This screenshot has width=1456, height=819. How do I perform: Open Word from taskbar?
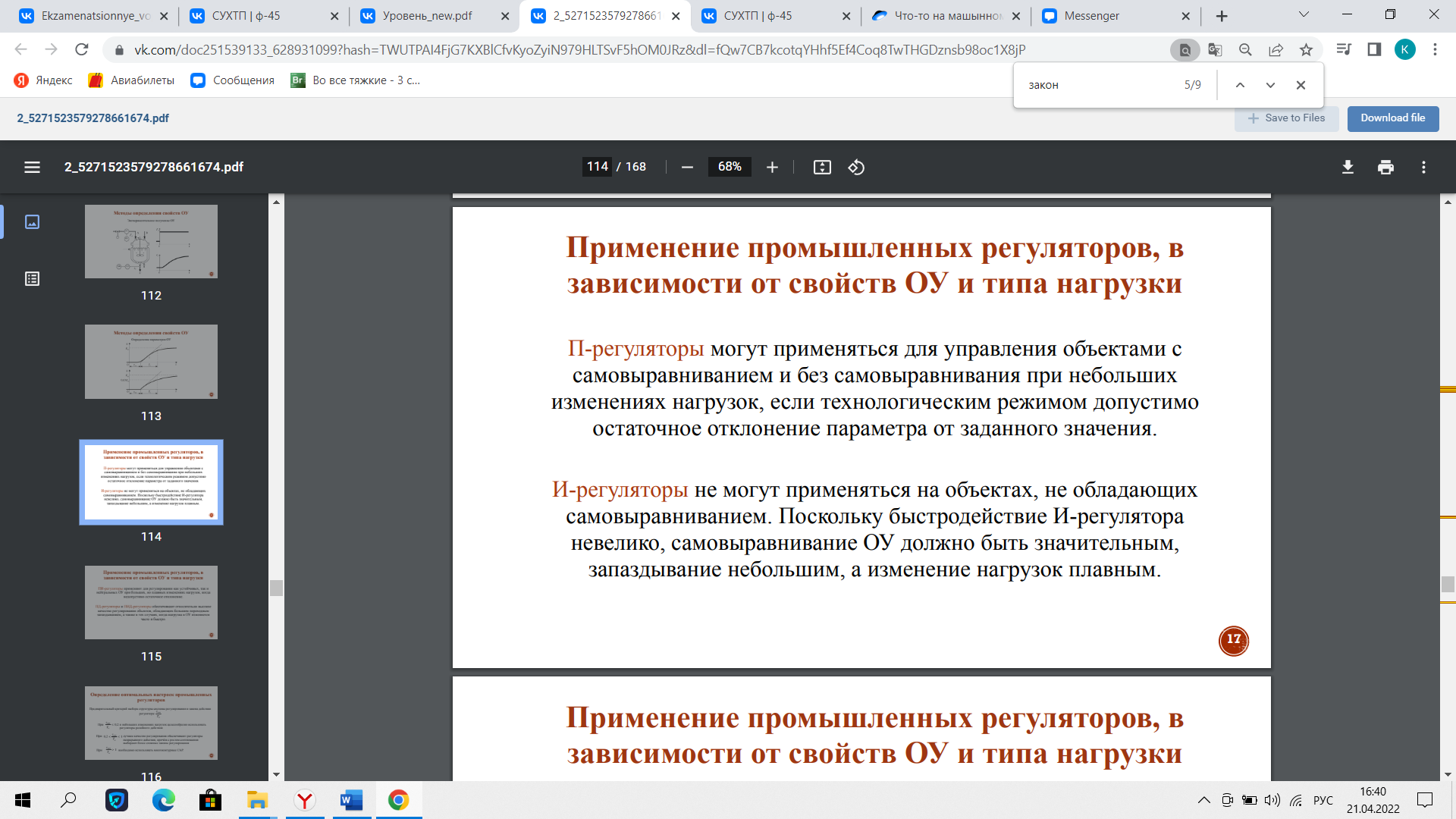(351, 800)
